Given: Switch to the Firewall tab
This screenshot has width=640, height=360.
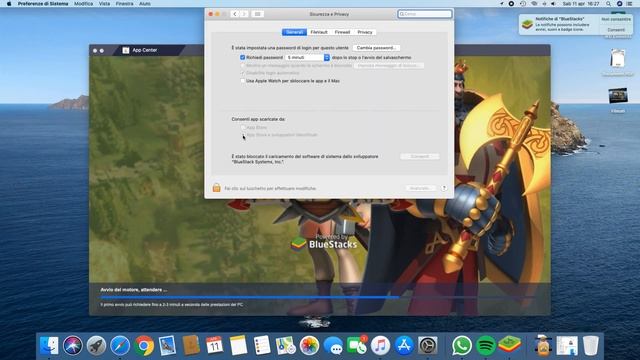Looking at the screenshot, I should (x=342, y=32).
